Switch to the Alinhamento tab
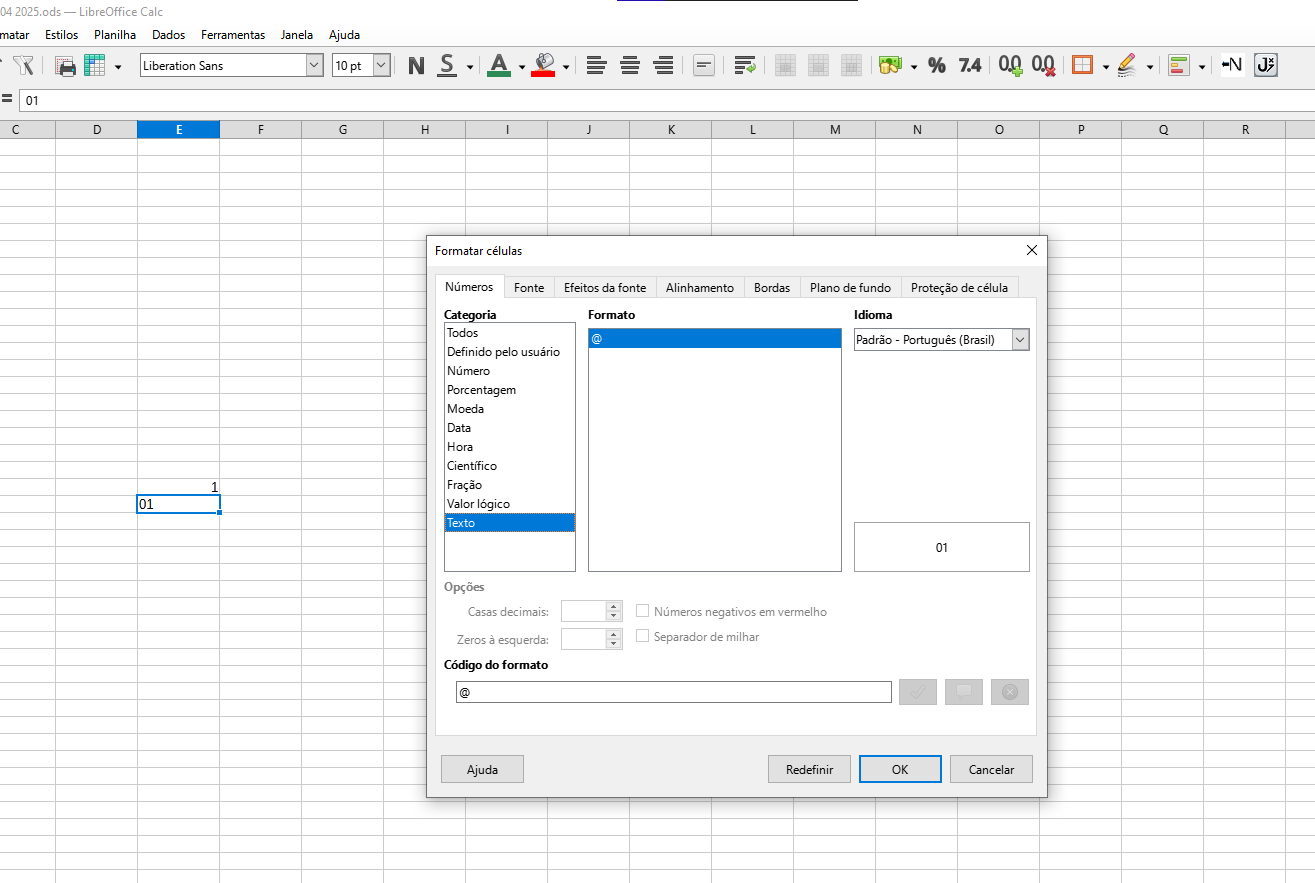Image resolution: width=1315 pixels, height=883 pixels. click(x=700, y=287)
